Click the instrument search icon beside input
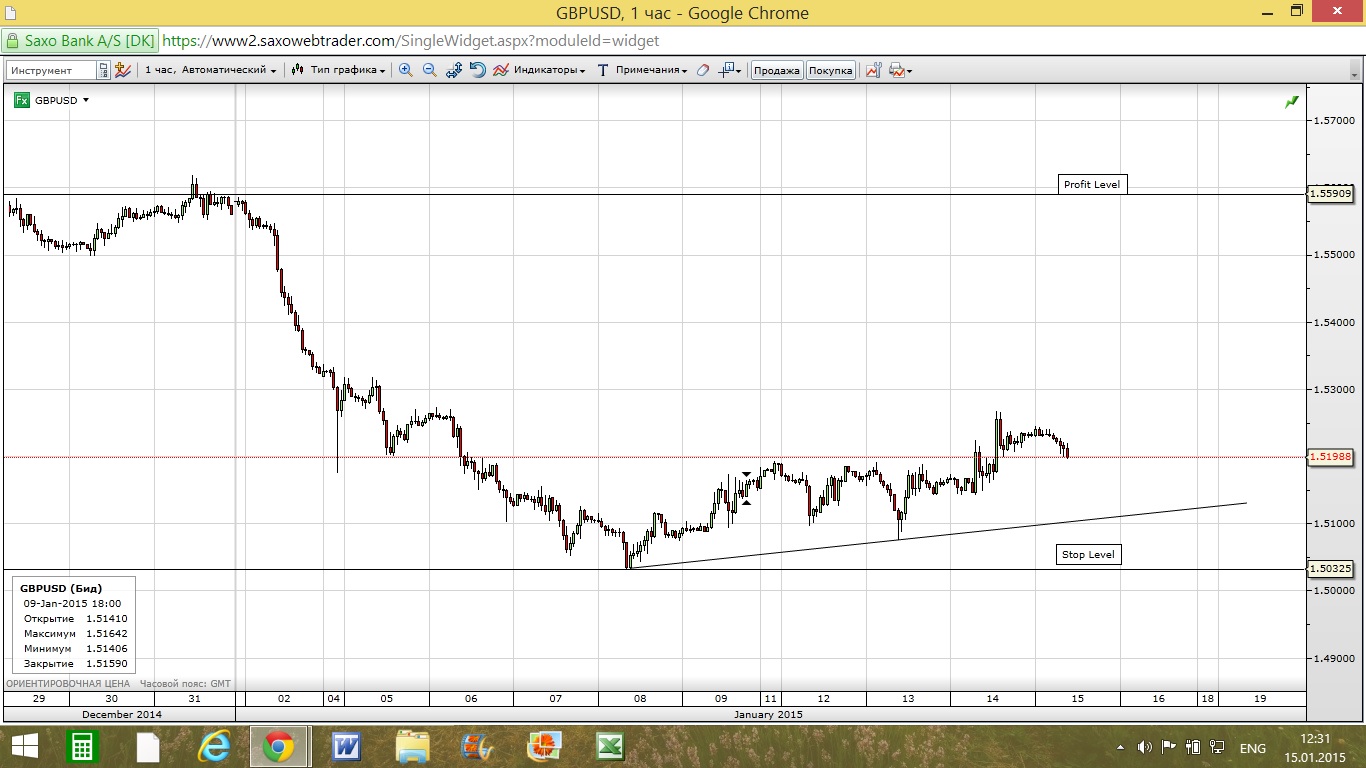The image size is (1366, 768). click(103, 70)
